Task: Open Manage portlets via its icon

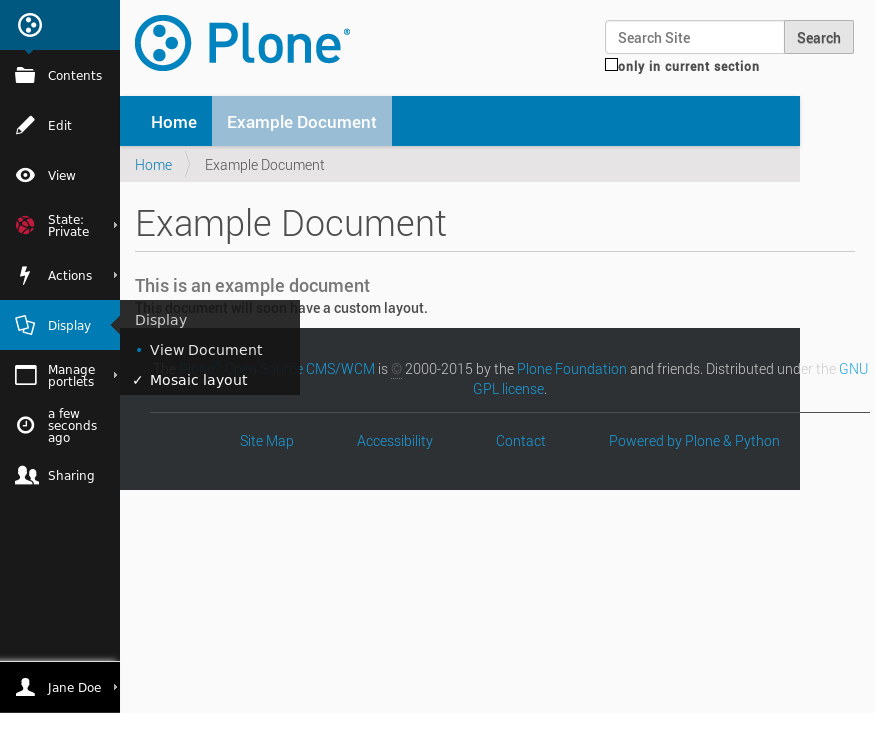Action: (24, 375)
